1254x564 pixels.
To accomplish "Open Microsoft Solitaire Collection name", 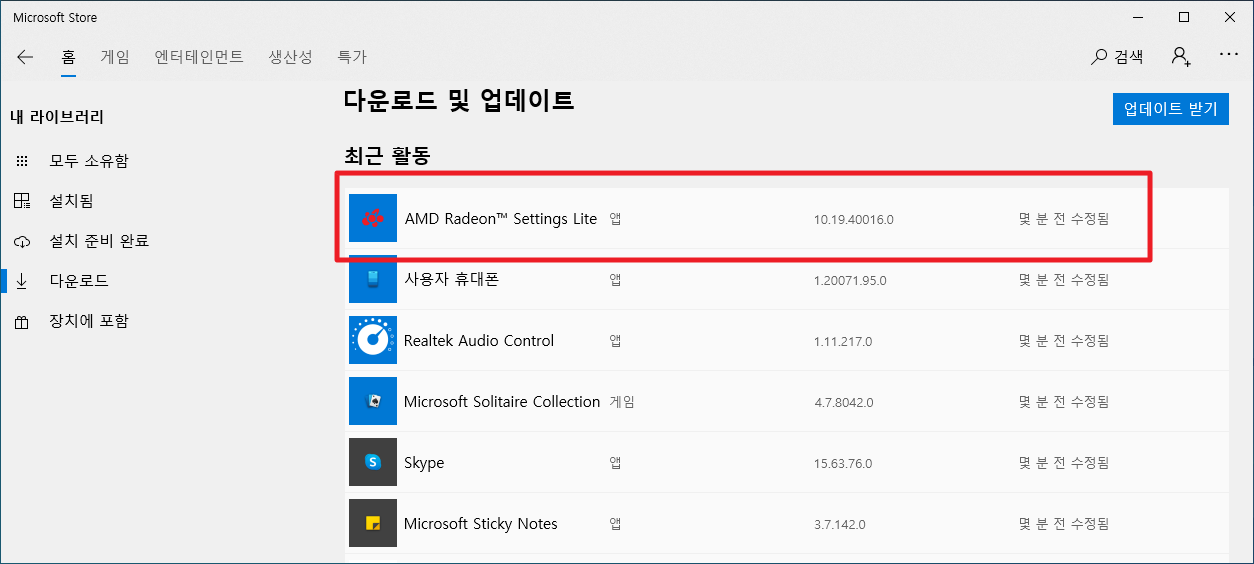I will pos(502,402).
